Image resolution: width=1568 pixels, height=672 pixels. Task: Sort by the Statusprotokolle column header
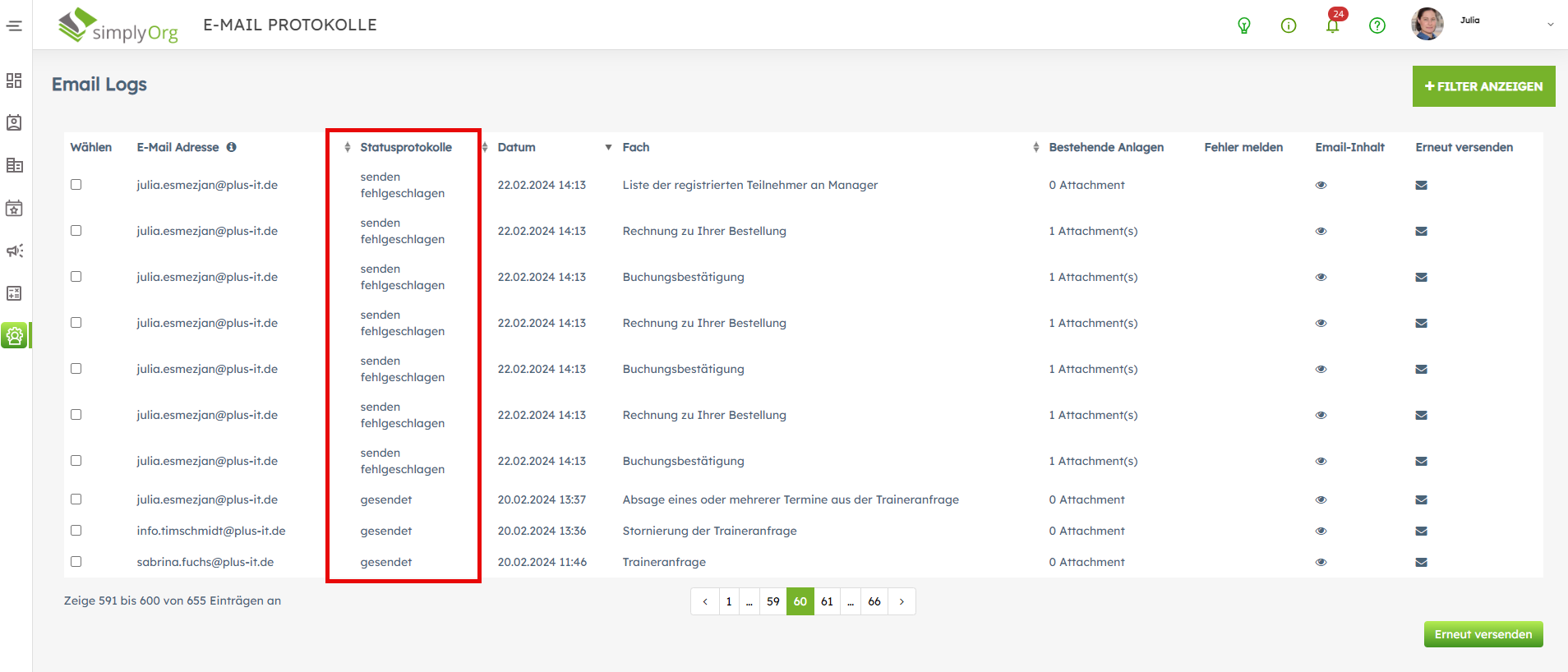point(405,148)
